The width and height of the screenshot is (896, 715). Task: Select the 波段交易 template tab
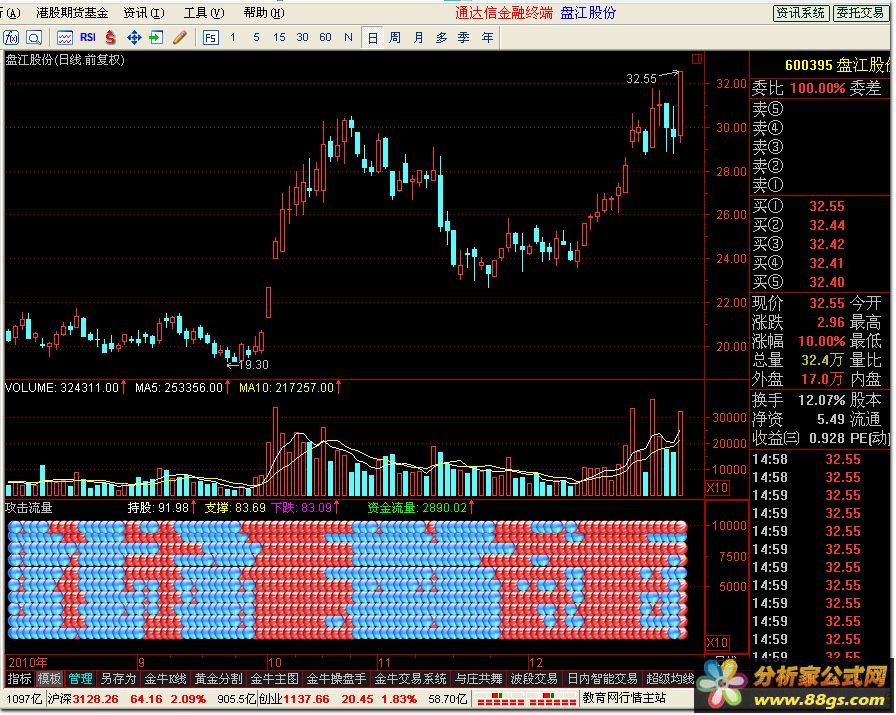point(534,679)
